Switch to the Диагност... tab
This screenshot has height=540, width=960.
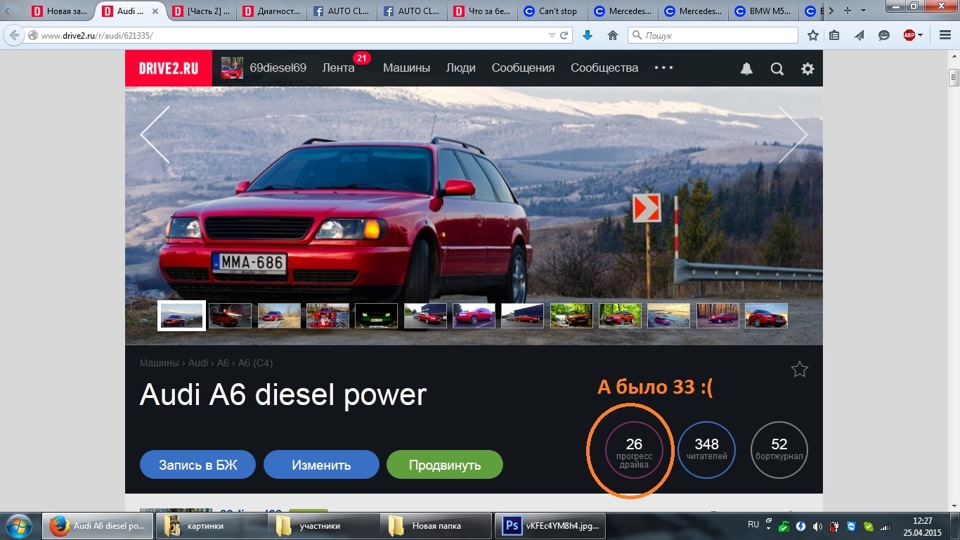click(x=271, y=11)
